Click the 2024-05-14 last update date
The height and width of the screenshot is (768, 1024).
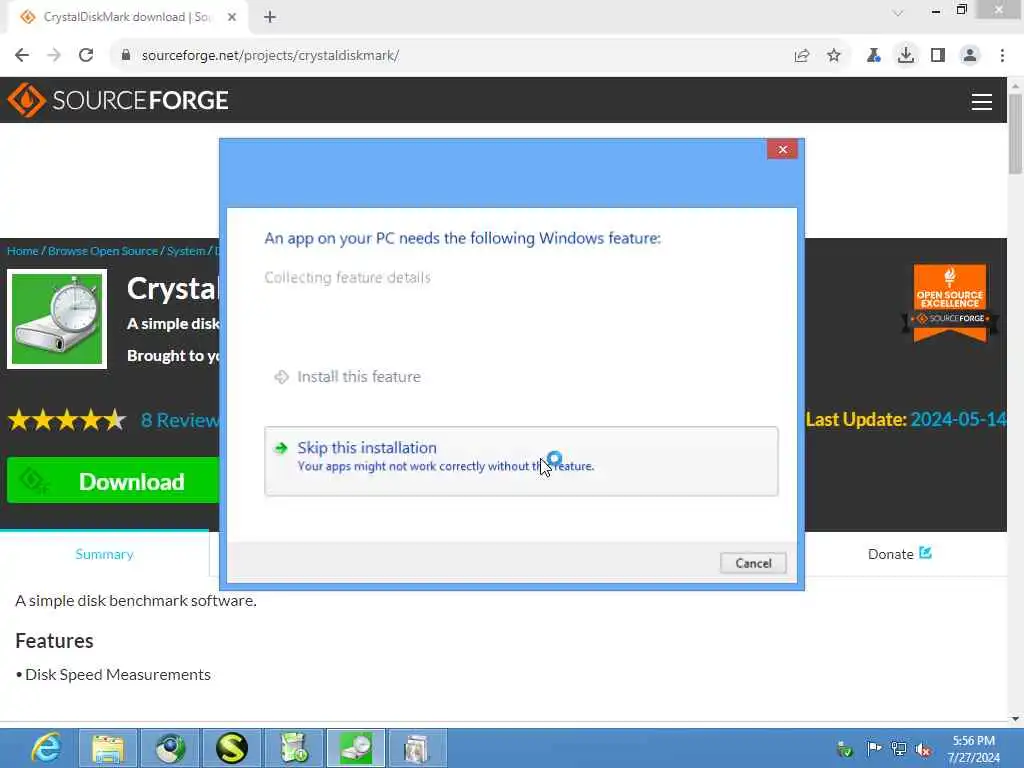pyautogui.click(x=958, y=419)
